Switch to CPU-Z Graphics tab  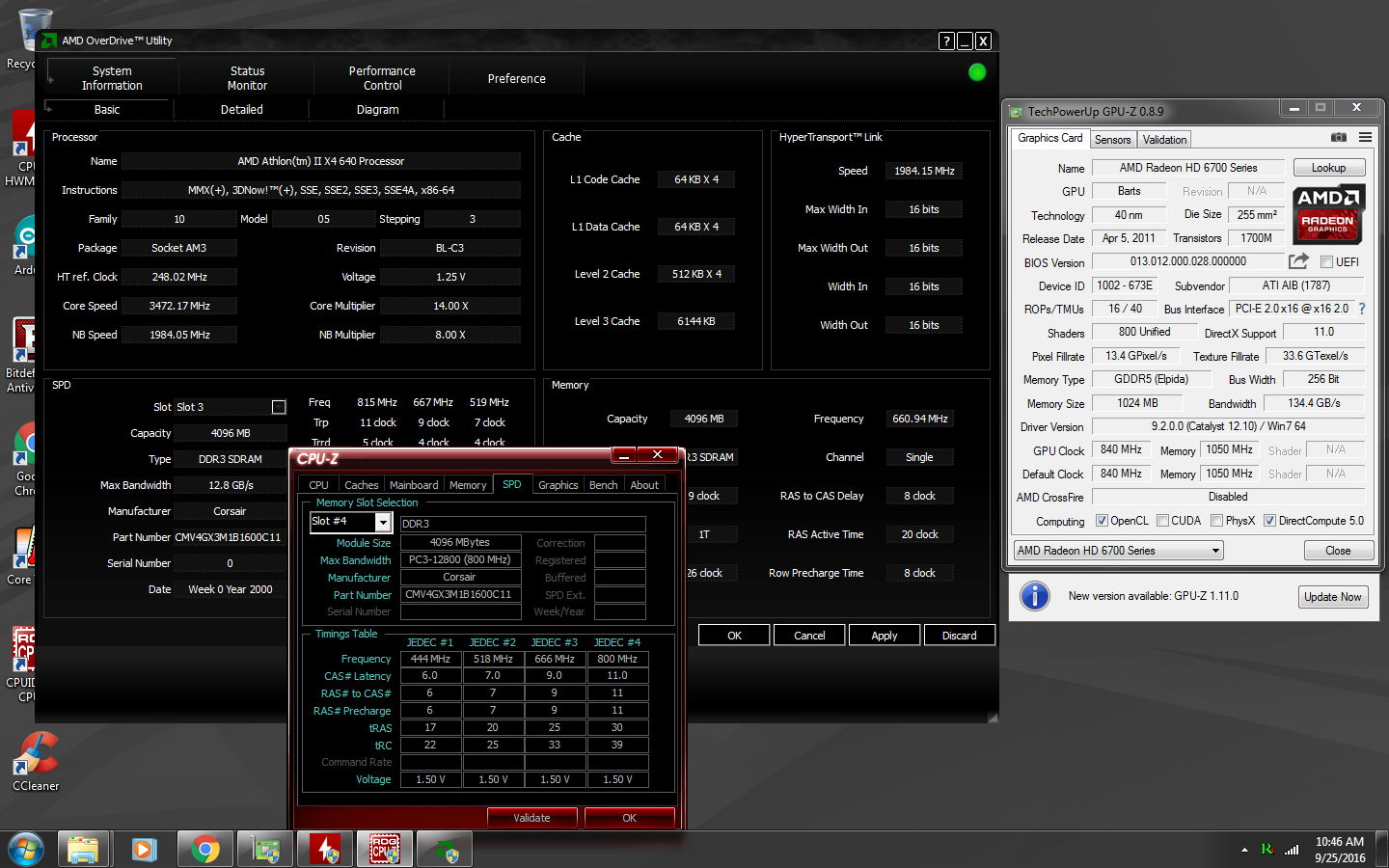(558, 485)
